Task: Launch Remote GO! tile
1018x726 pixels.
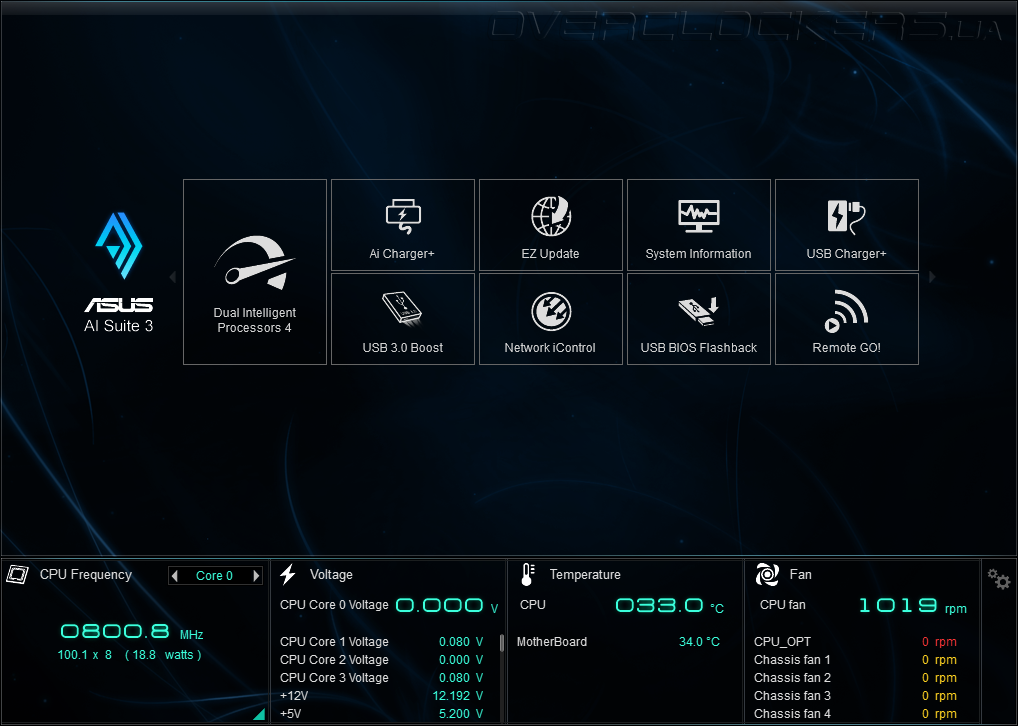Action: click(847, 319)
